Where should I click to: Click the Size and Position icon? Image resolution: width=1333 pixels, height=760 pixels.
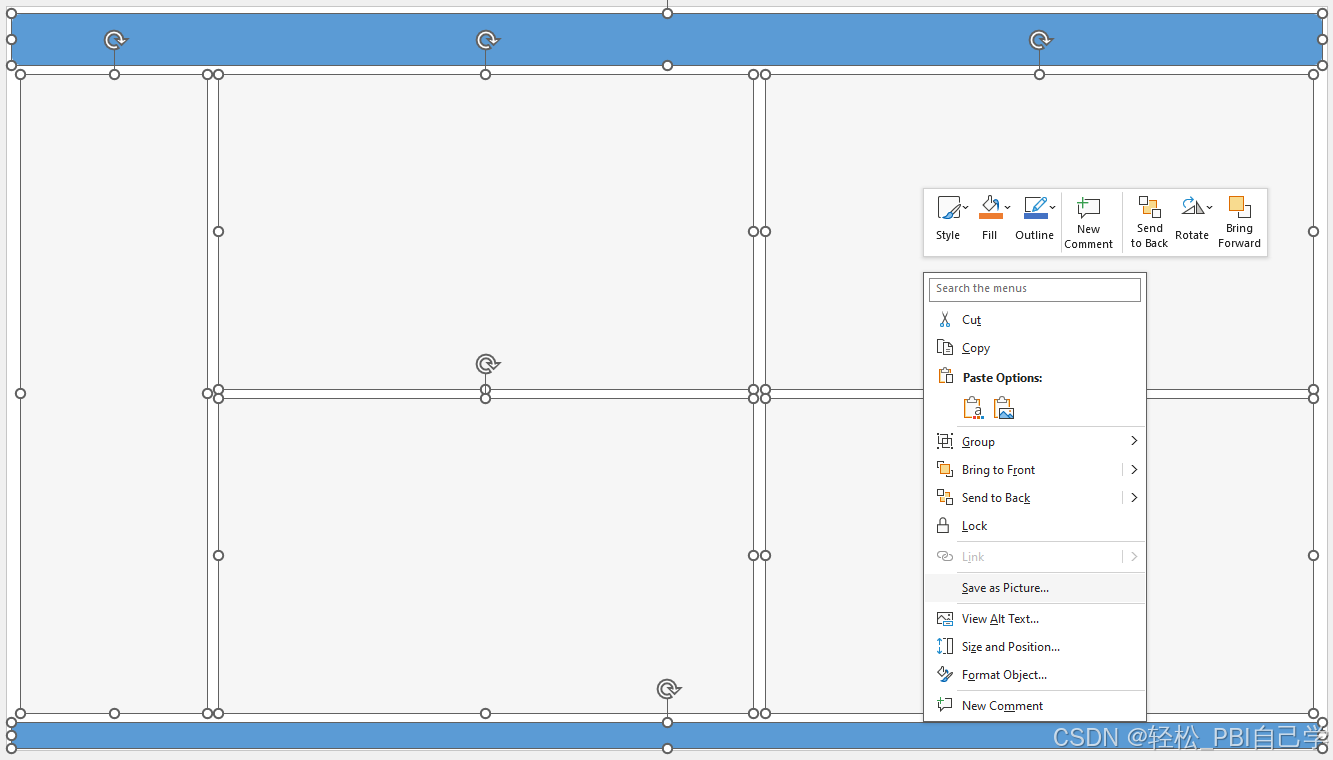click(944, 647)
